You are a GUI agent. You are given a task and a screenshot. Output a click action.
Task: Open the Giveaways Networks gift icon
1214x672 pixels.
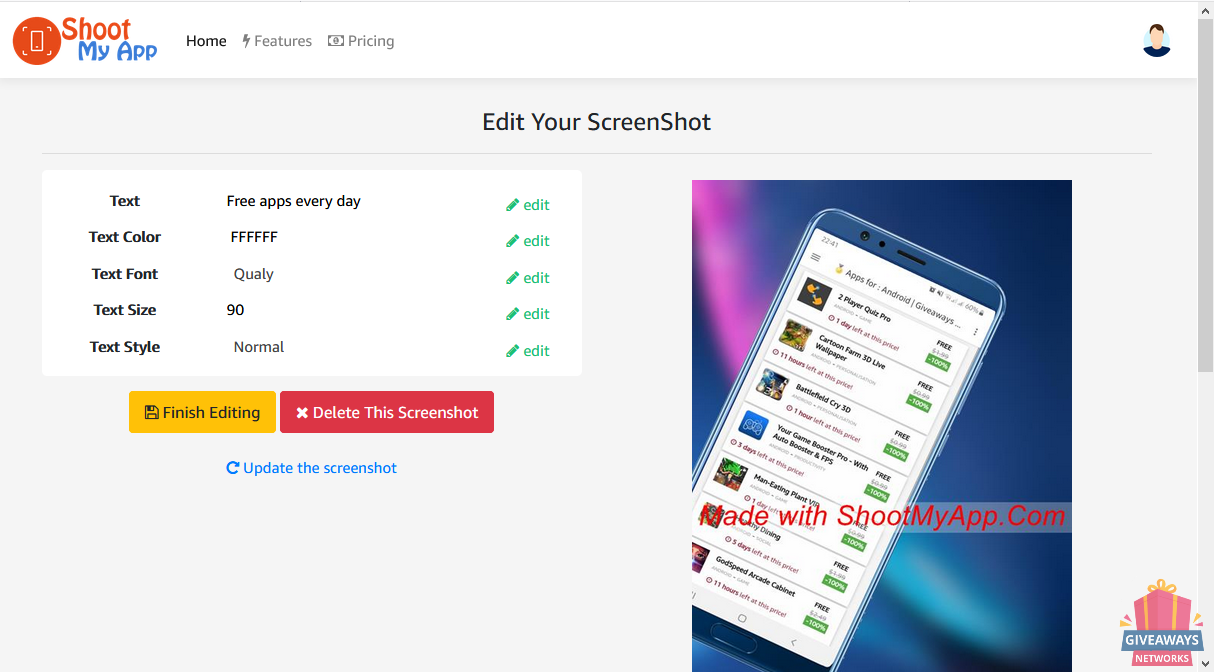(x=1161, y=622)
